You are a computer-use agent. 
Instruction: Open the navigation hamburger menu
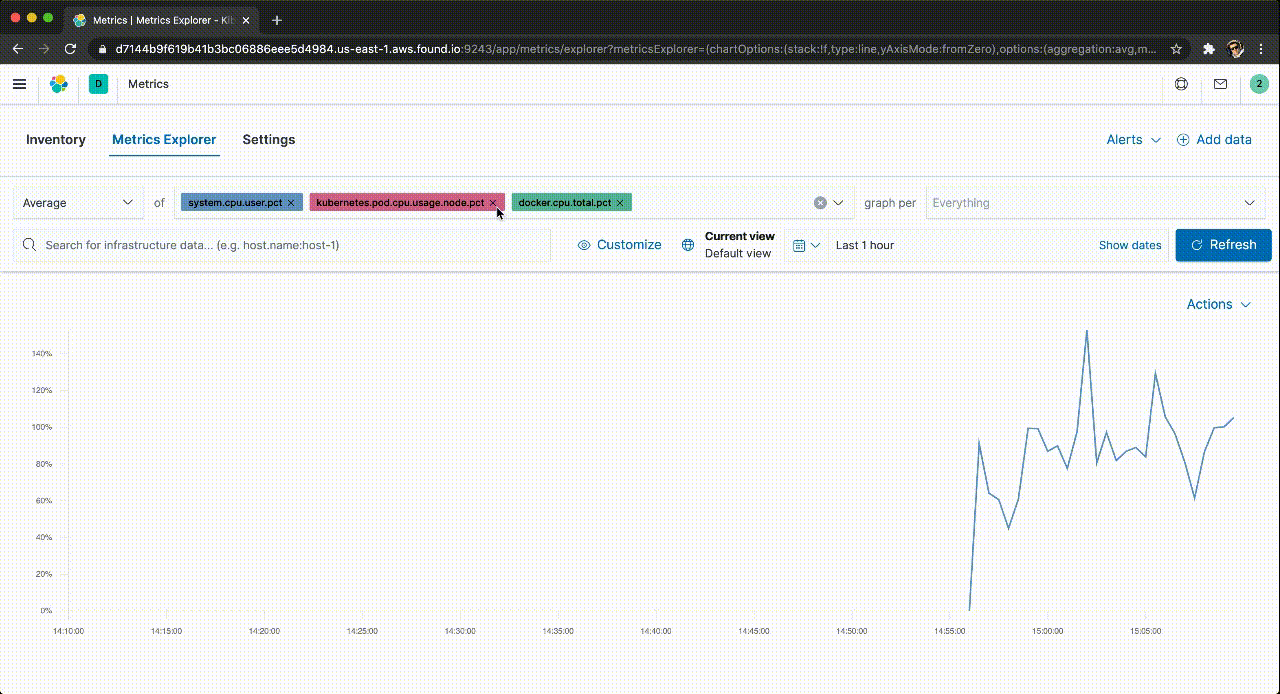(x=19, y=84)
